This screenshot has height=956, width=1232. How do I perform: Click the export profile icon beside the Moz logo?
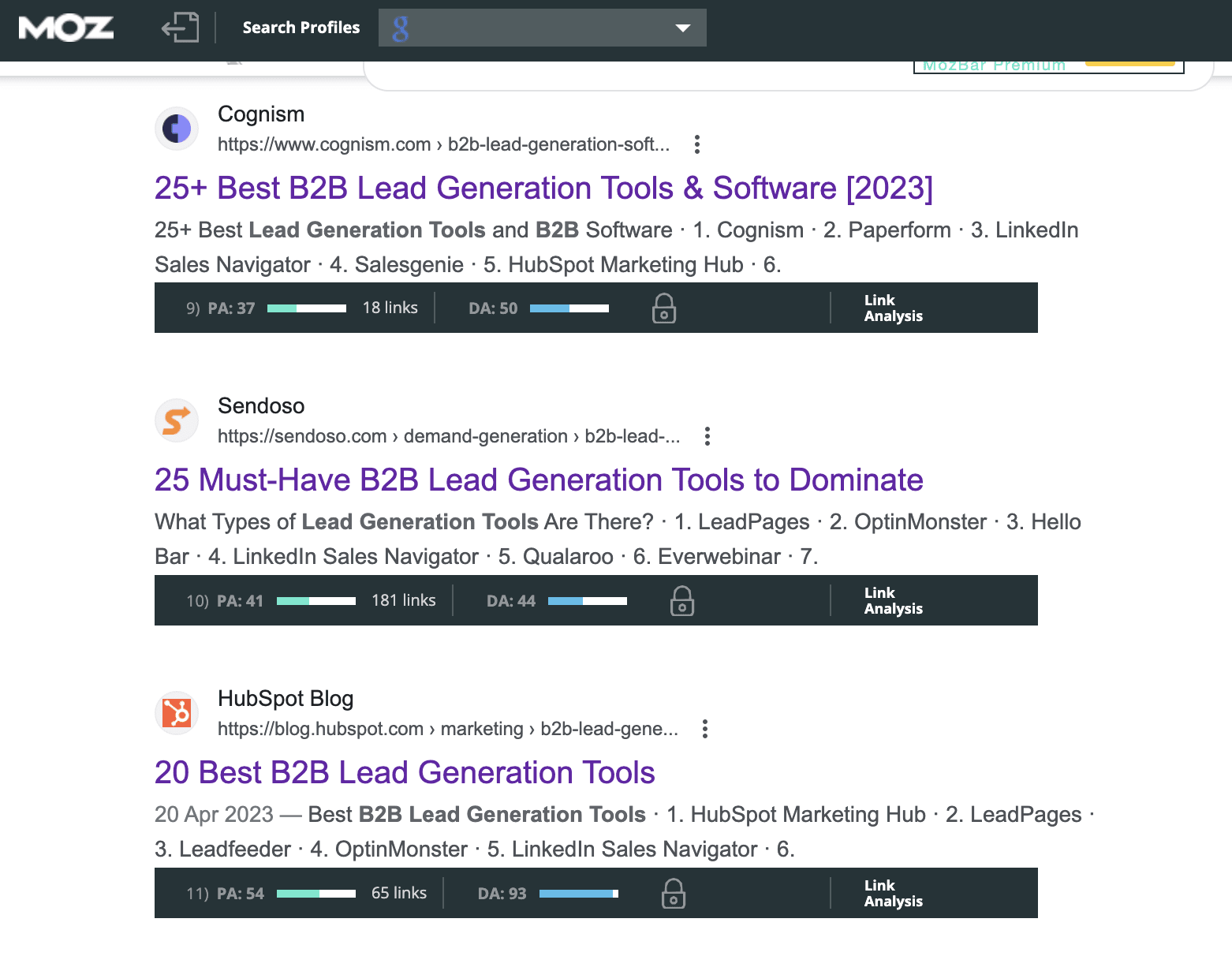[180, 28]
